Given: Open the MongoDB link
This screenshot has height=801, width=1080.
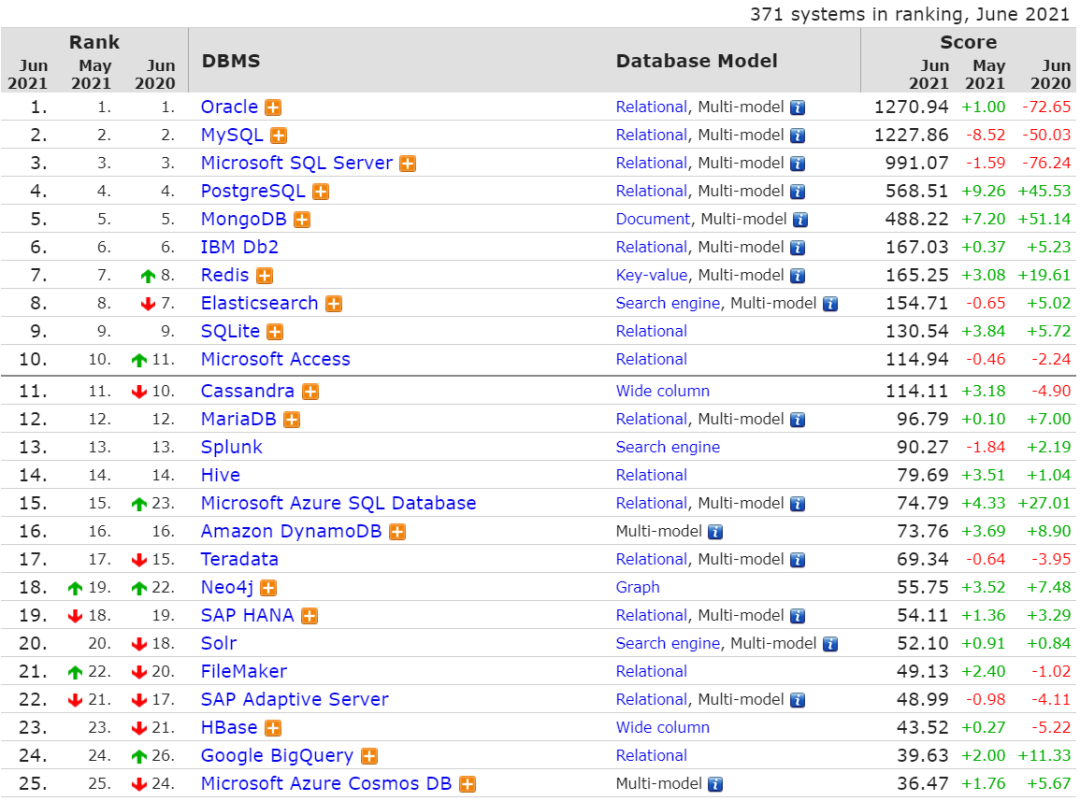Looking at the screenshot, I should point(244,219).
